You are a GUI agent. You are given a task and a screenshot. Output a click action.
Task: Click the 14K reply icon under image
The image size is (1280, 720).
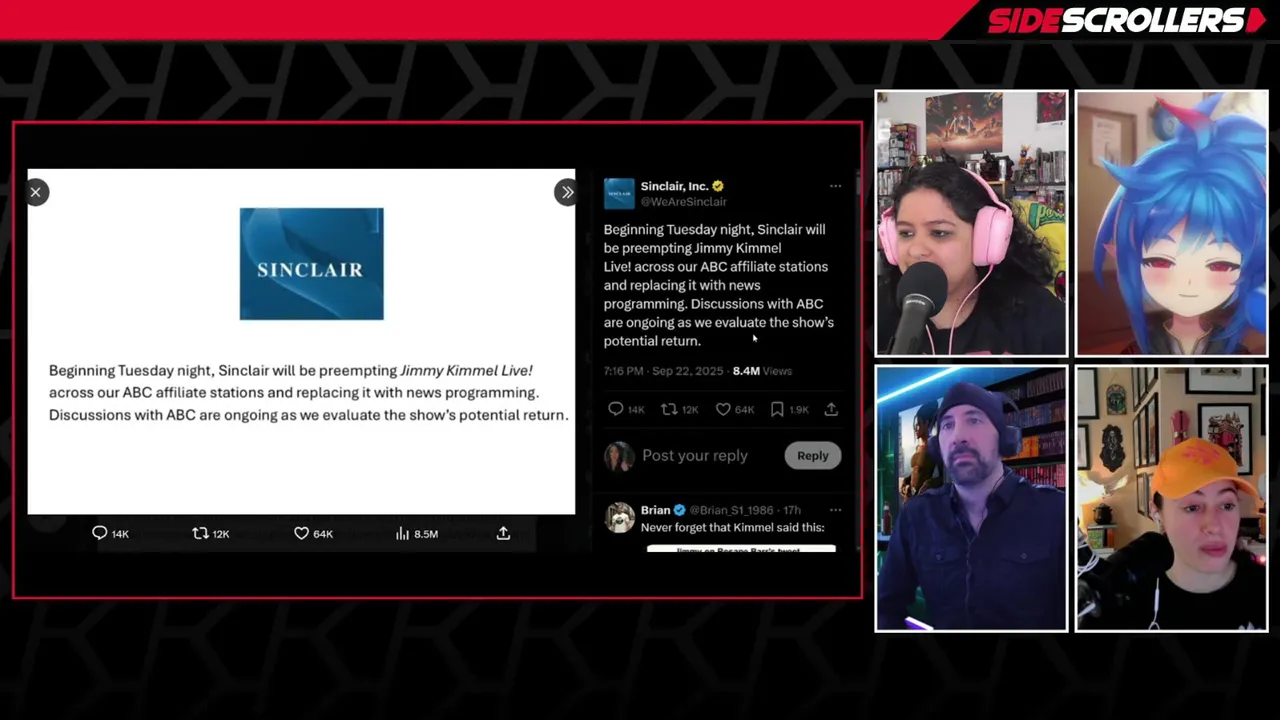(99, 534)
